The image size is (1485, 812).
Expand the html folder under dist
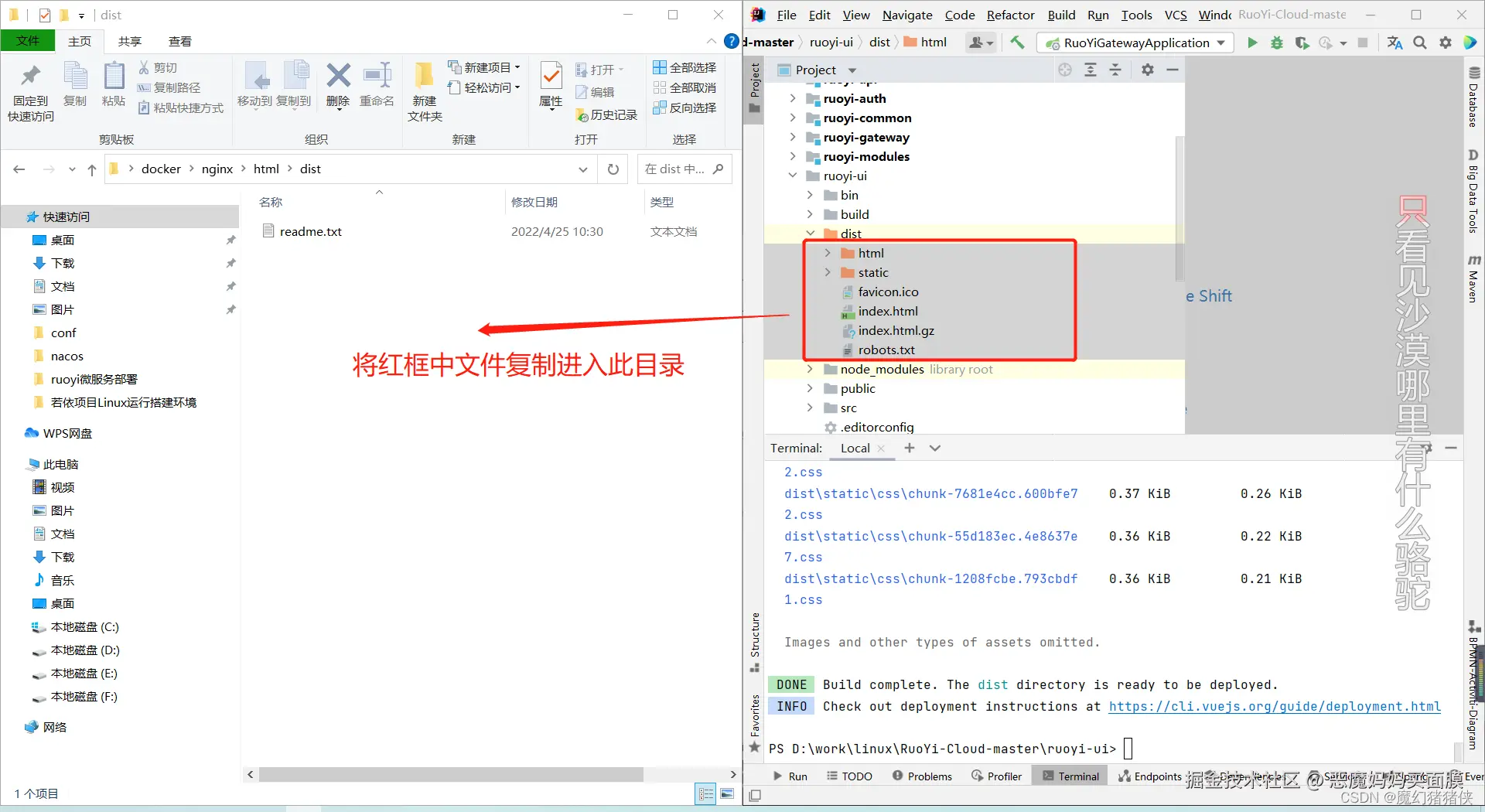tap(828, 253)
